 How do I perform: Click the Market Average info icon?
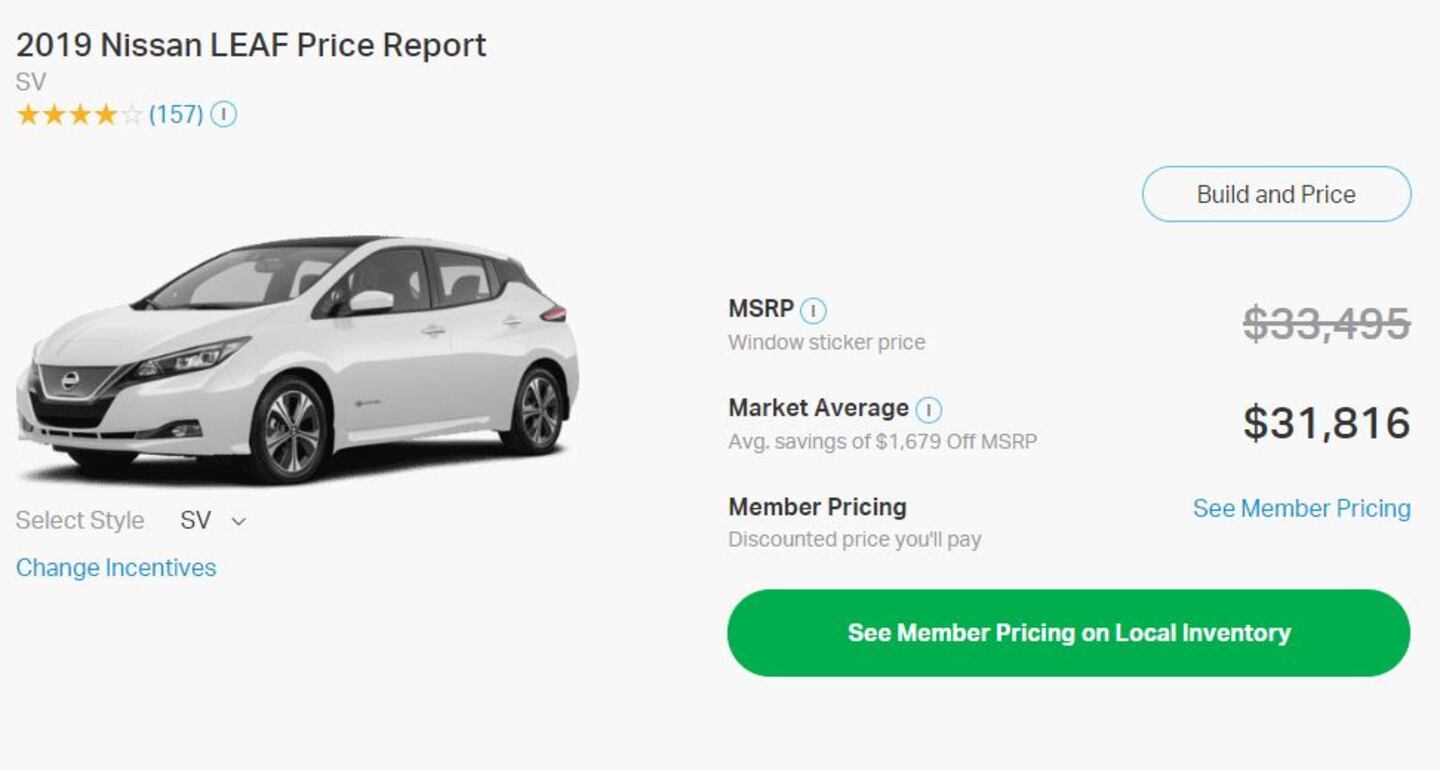(928, 410)
